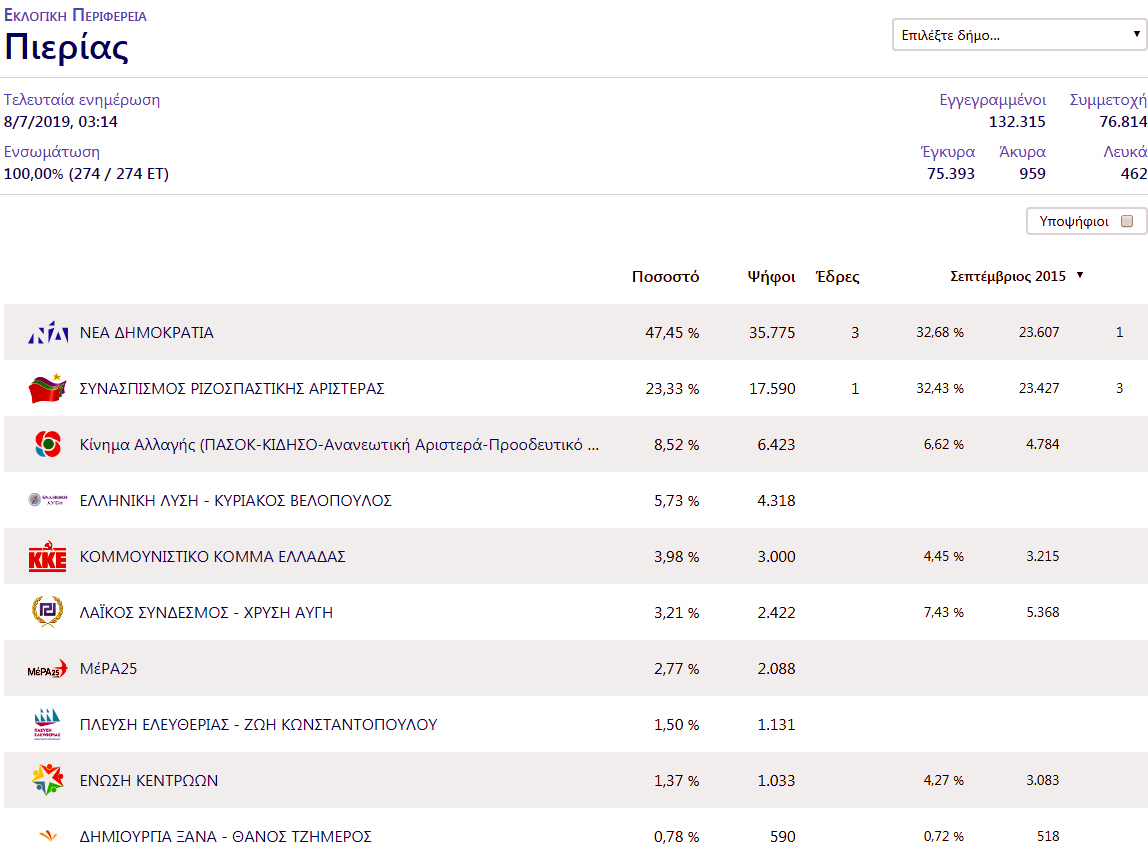Select the ΕΝΩΣΗ ΚΕΝΤΡΩΩΝ party name
1148x861 pixels.
click(149, 780)
